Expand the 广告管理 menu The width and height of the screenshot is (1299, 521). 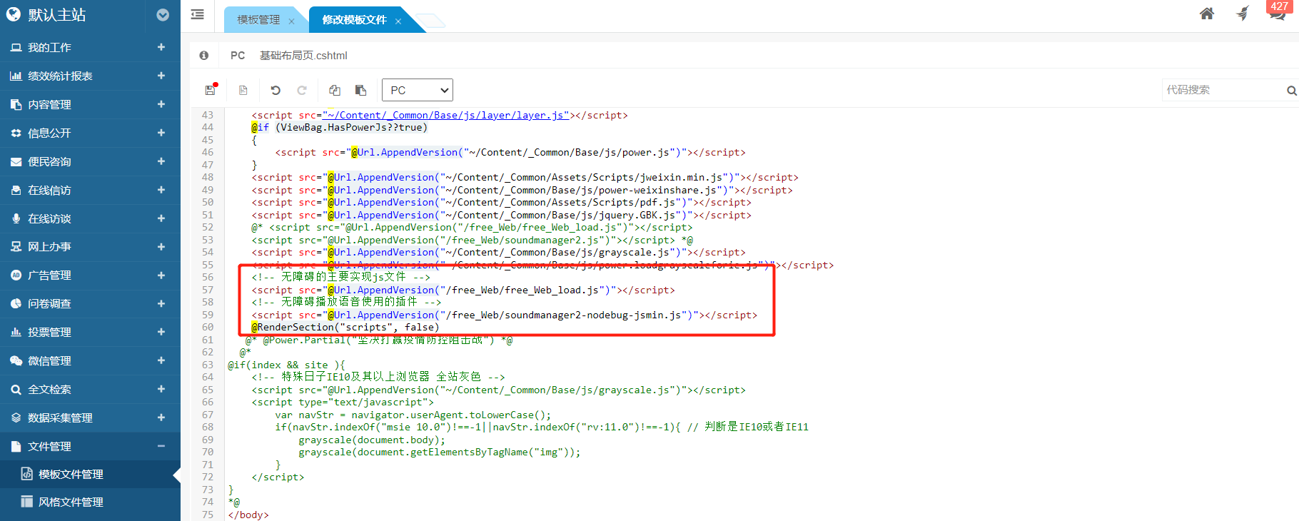point(88,275)
